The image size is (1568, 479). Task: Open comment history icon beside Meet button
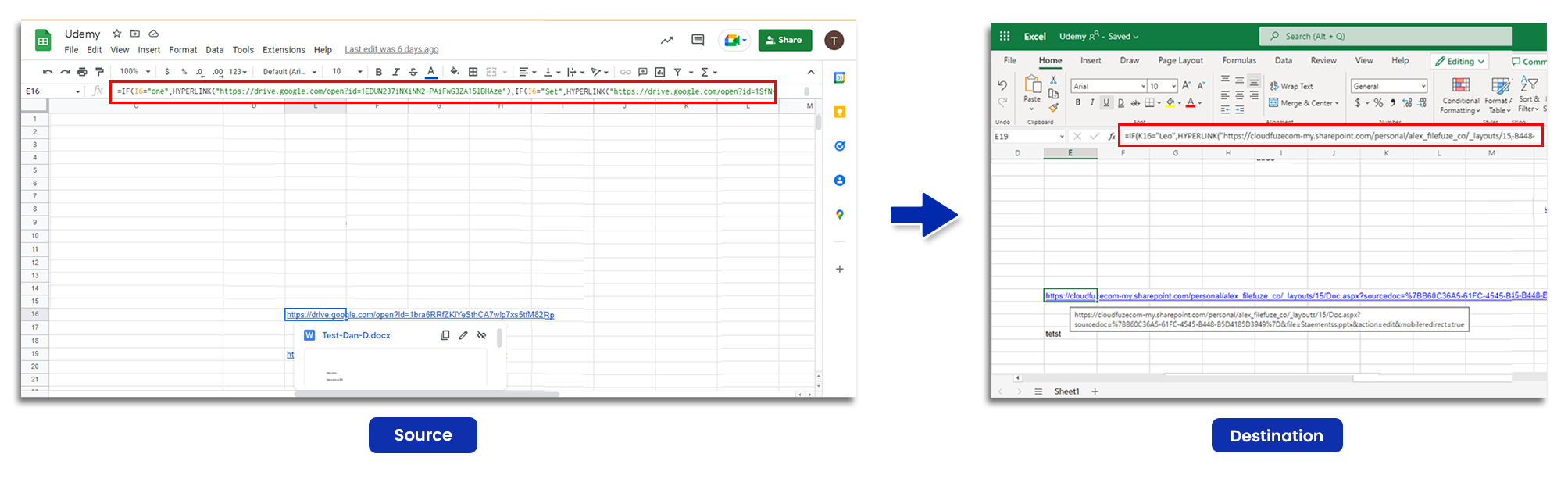(x=698, y=40)
